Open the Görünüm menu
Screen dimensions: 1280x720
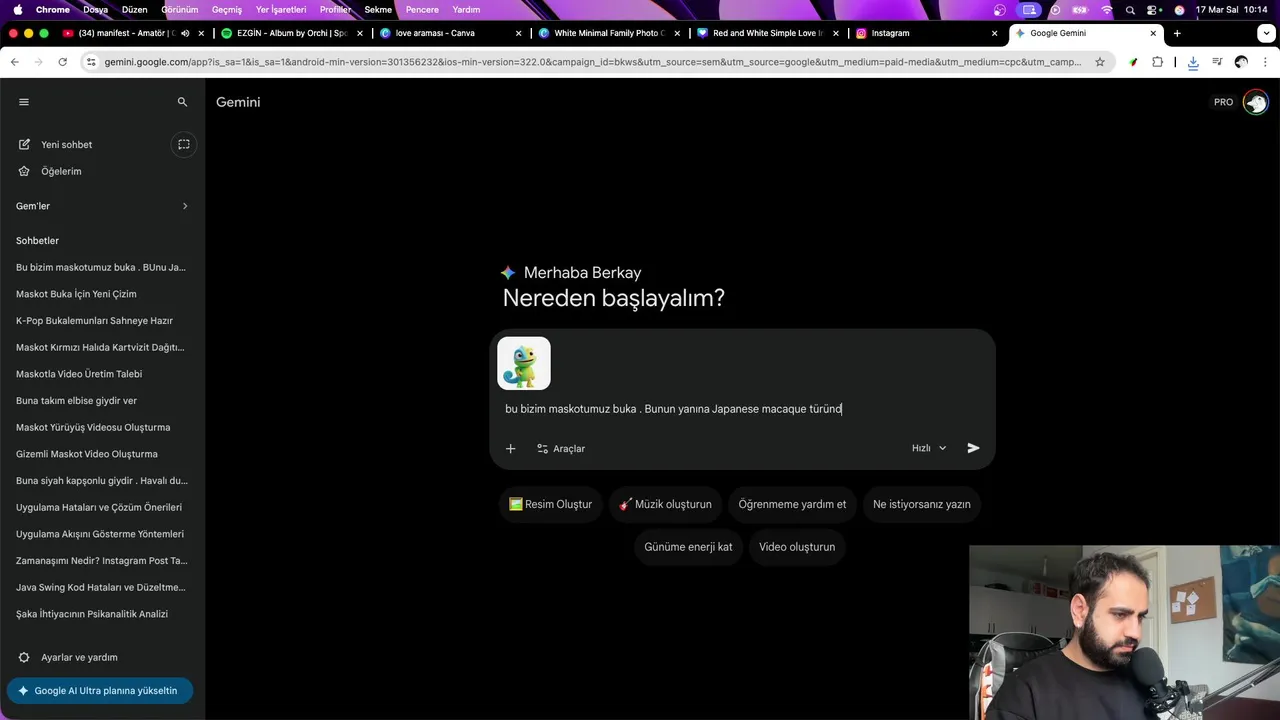[x=180, y=10]
